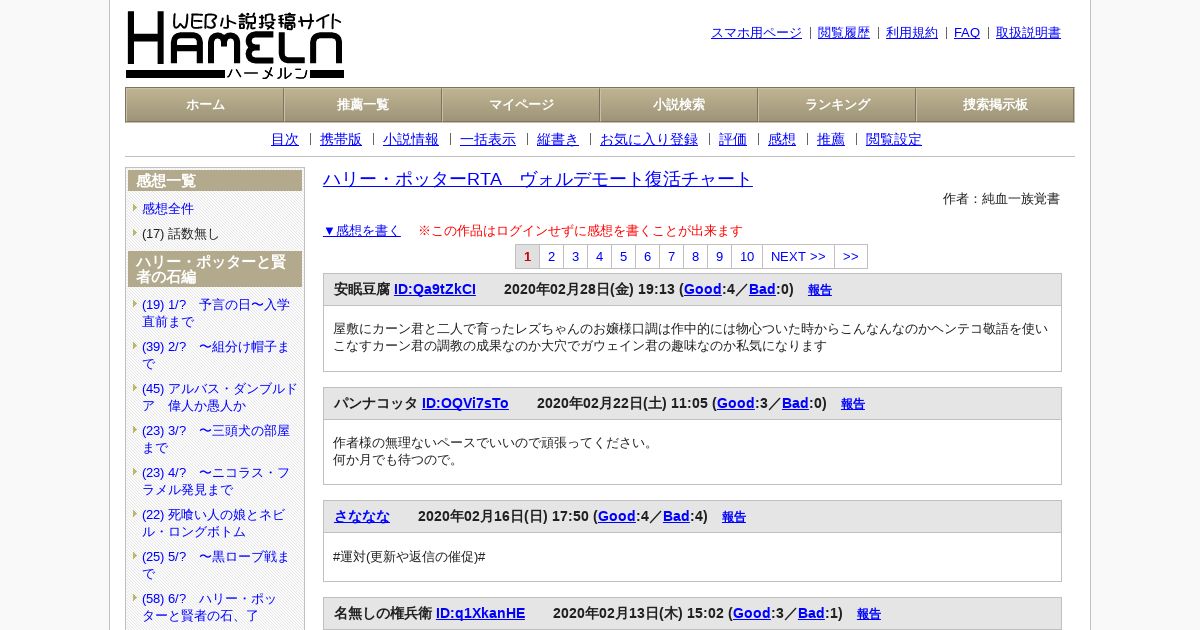Viewport: 1200px width, 630px height.
Task: Open sidebar chapter 2/? 〜組分け帽子まで
Action: (x=216, y=355)
